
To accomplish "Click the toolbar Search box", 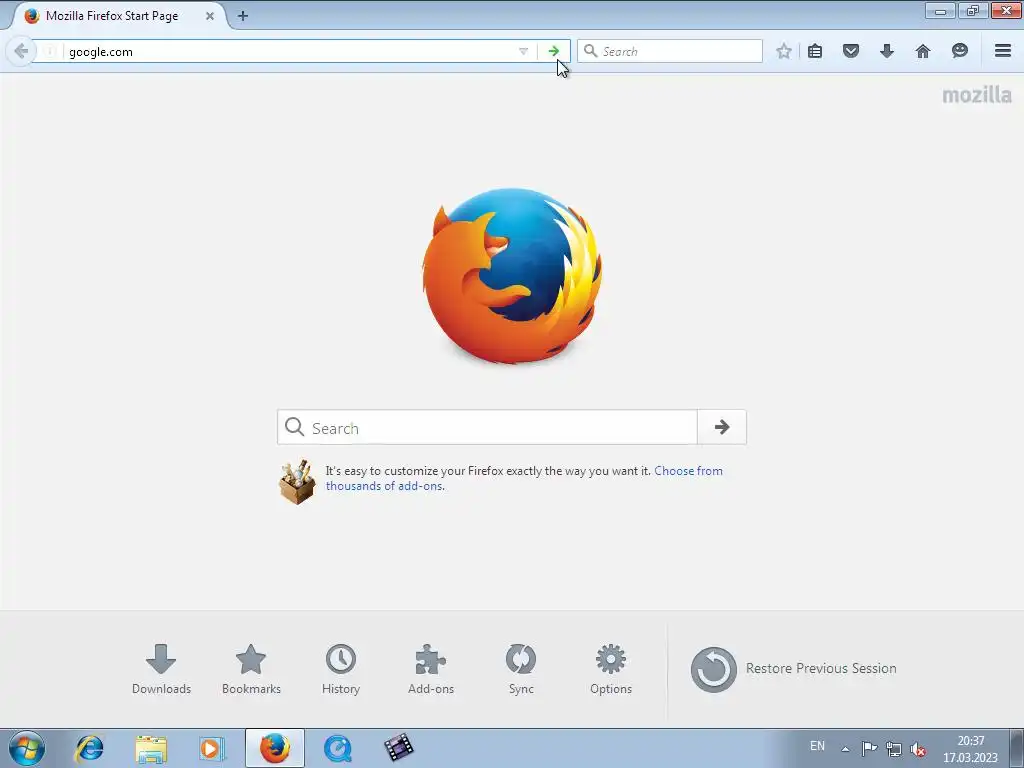I will click(670, 51).
